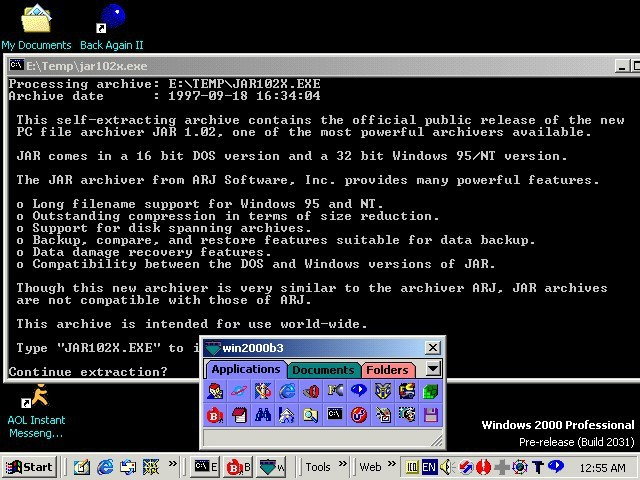Click the gray plus tray icon
Viewport: 640px width, 480px height.
pos(502,467)
